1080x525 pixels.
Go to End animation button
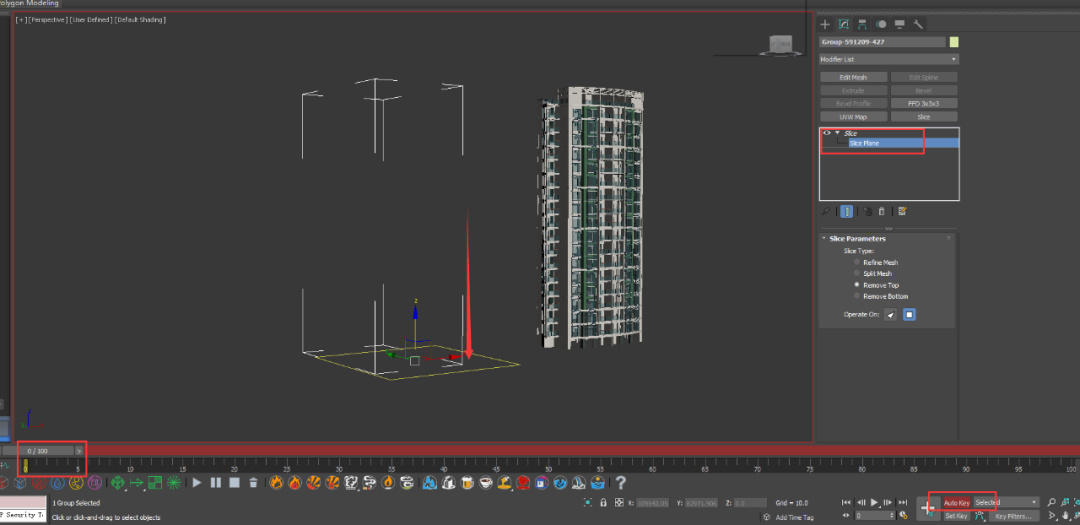pyautogui.click(x=901, y=503)
